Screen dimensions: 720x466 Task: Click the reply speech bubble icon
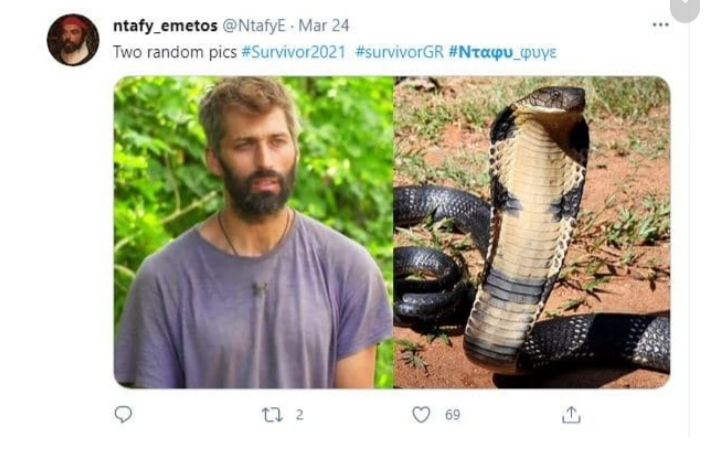tap(123, 414)
